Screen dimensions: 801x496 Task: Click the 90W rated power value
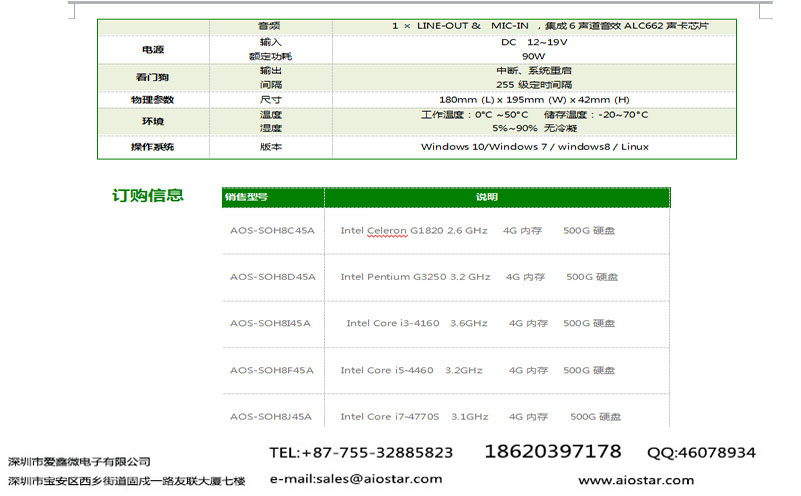coord(533,56)
